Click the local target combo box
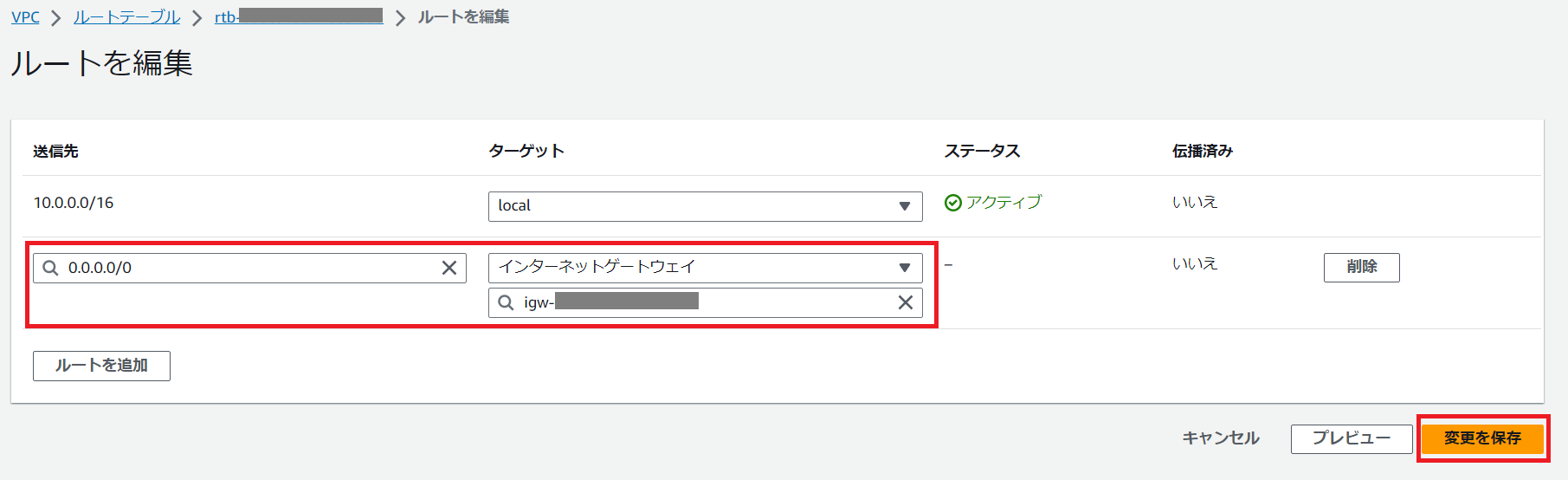This screenshot has width=1568, height=480. click(693, 206)
